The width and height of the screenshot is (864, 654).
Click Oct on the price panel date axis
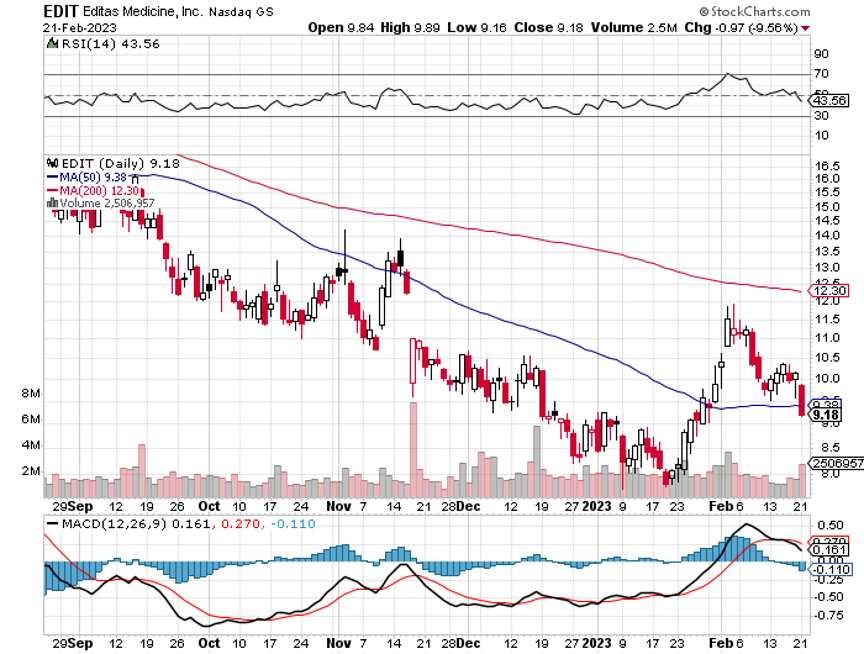209,506
